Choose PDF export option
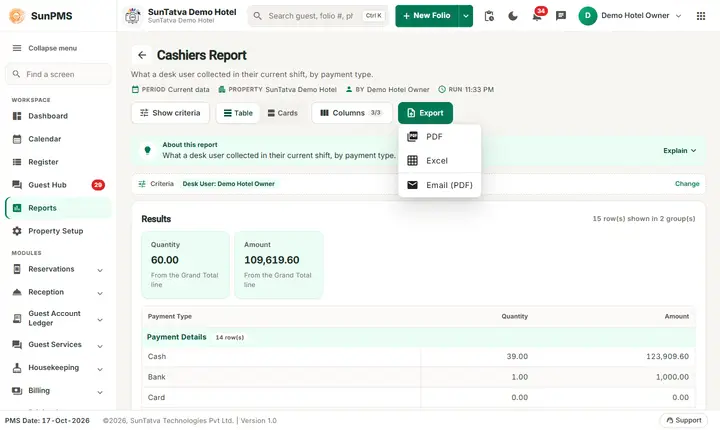Image resolution: width=720 pixels, height=430 pixels. (x=439, y=136)
